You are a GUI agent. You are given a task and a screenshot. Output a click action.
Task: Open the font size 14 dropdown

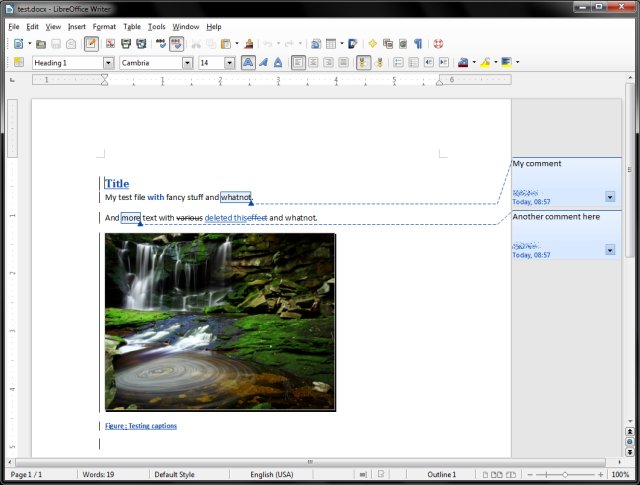(x=229, y=63)
